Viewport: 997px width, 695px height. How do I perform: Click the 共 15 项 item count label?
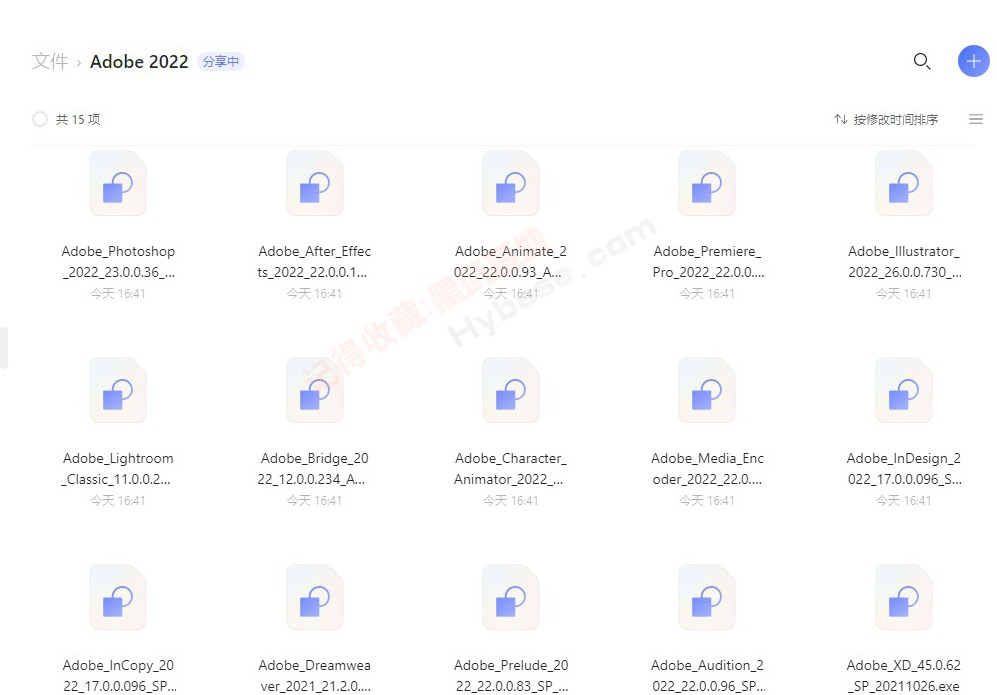click(x=78, y=119)
